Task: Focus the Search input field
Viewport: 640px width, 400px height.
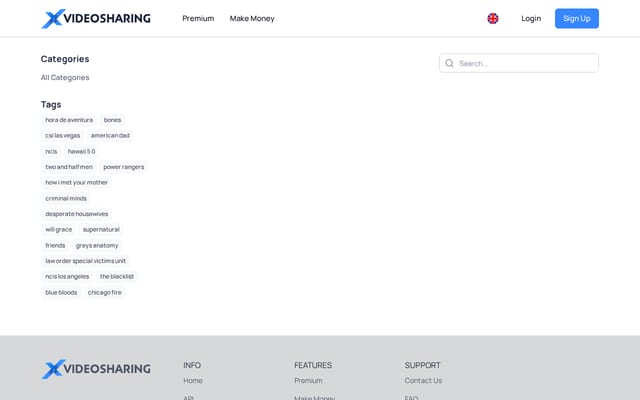Action: [519, 63]
